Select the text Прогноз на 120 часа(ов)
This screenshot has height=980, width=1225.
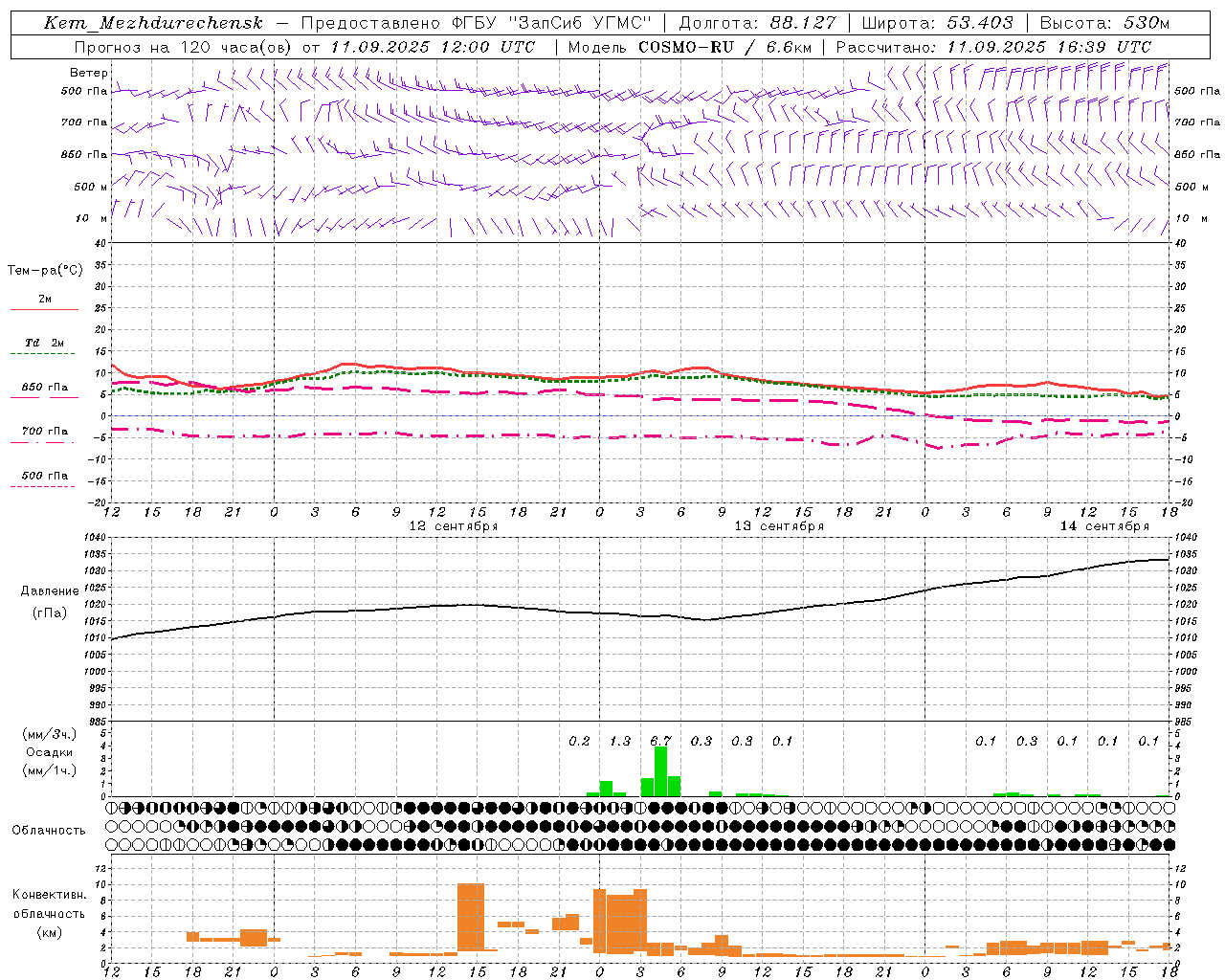click(183, 47)
